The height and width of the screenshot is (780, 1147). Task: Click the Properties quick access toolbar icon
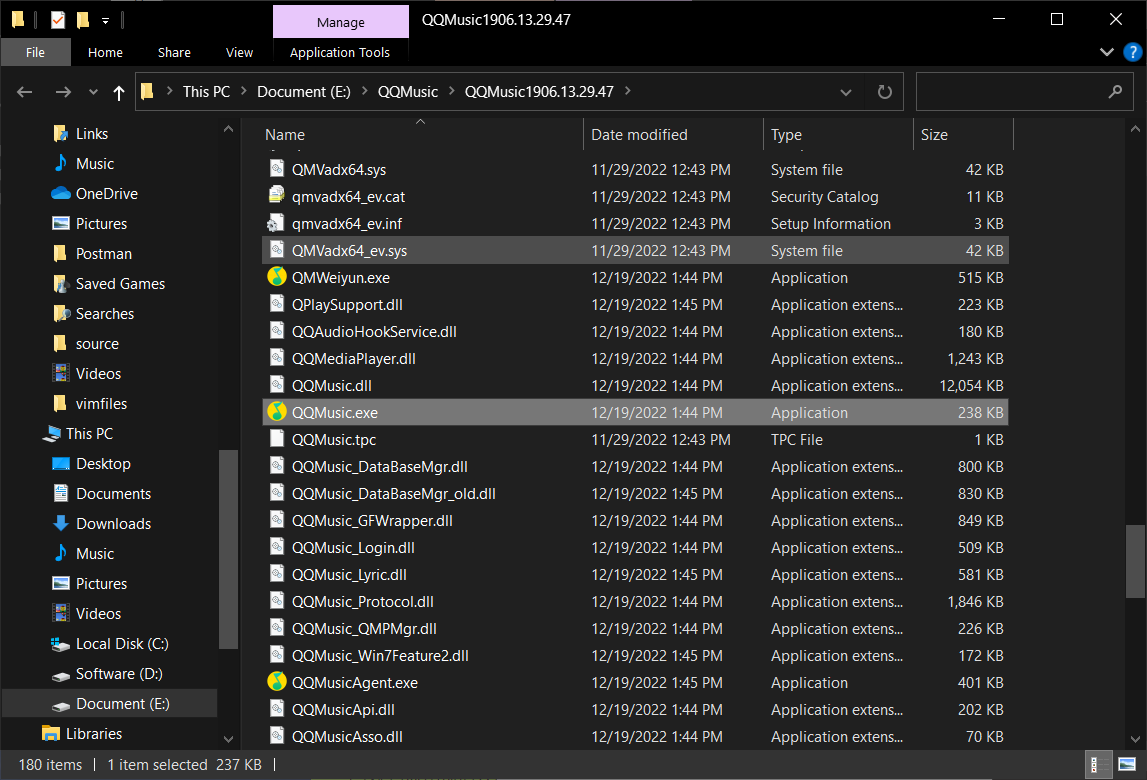[58, 20]
